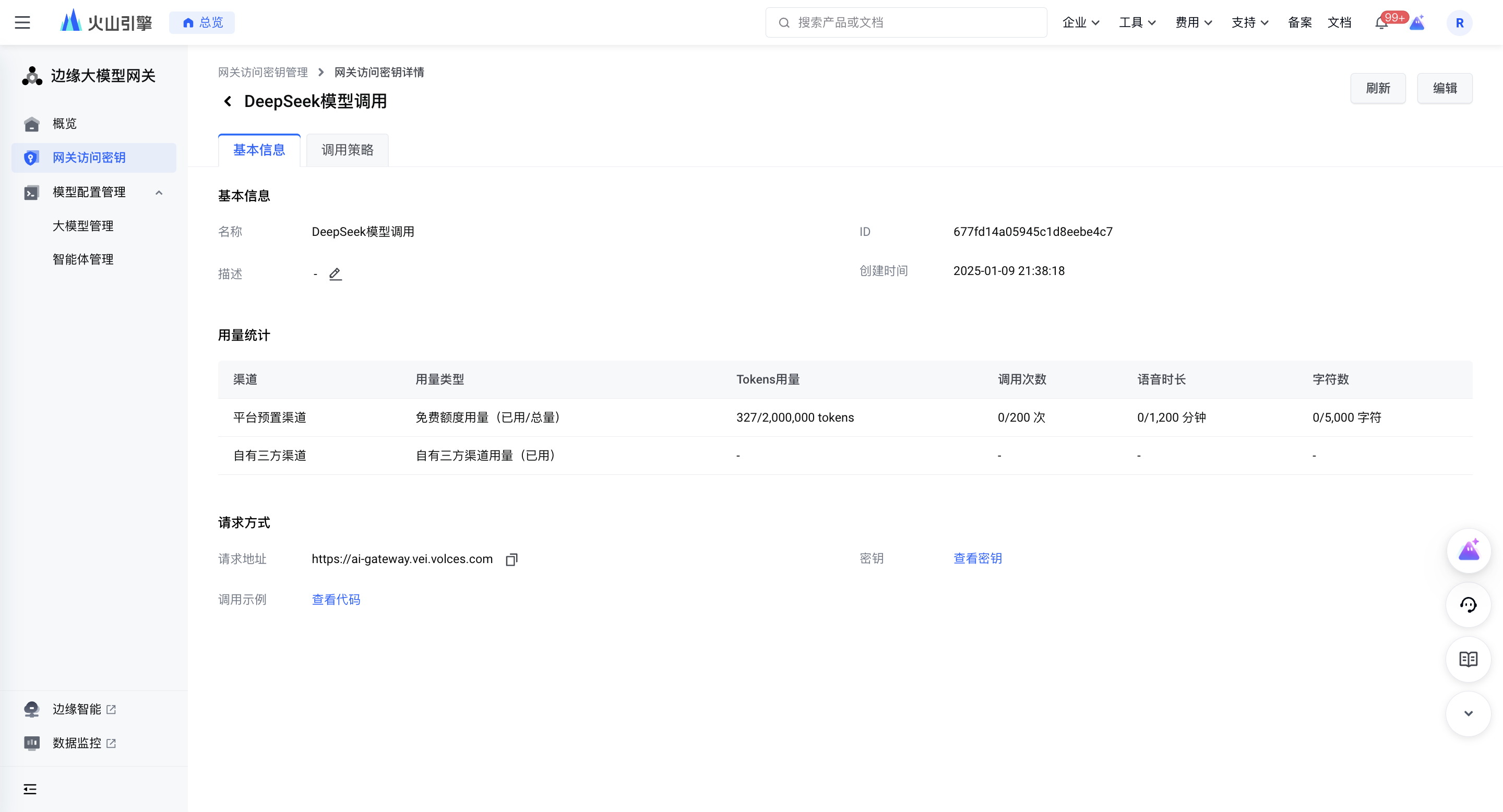Open the customer service headset button
Image resolution: width=1503 pixels, height=812 pixels.
point(1468,605)
